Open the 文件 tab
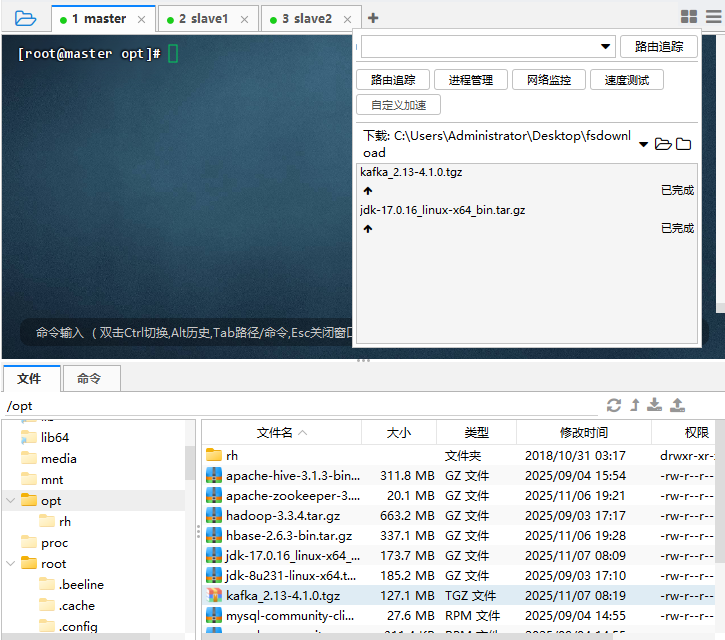The height and width of the screenshot is (640, 725). tap(31, 379)
